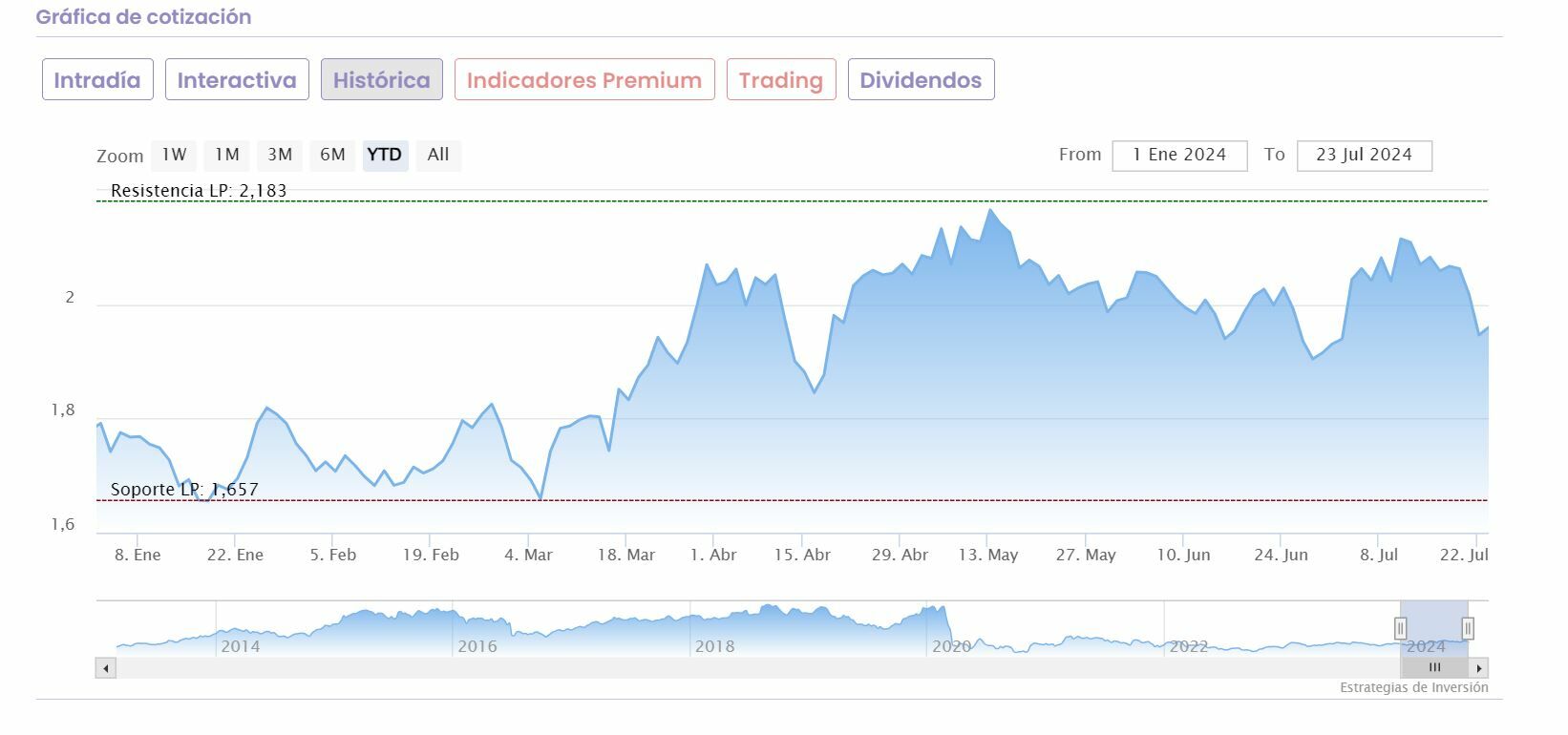1568x735 pixels.
Task: Click the right navigator range handle
Action: (1468, 628)
